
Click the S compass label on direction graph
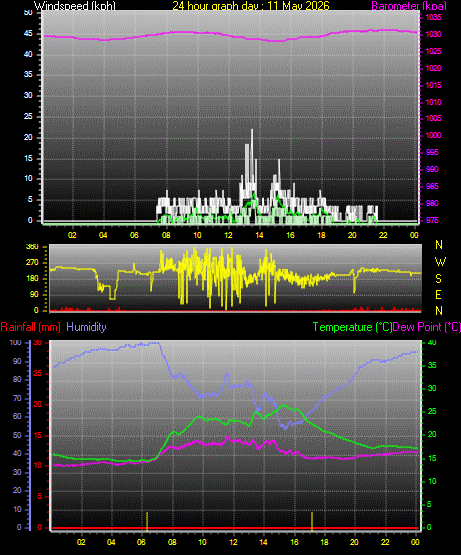pos(438,279)
